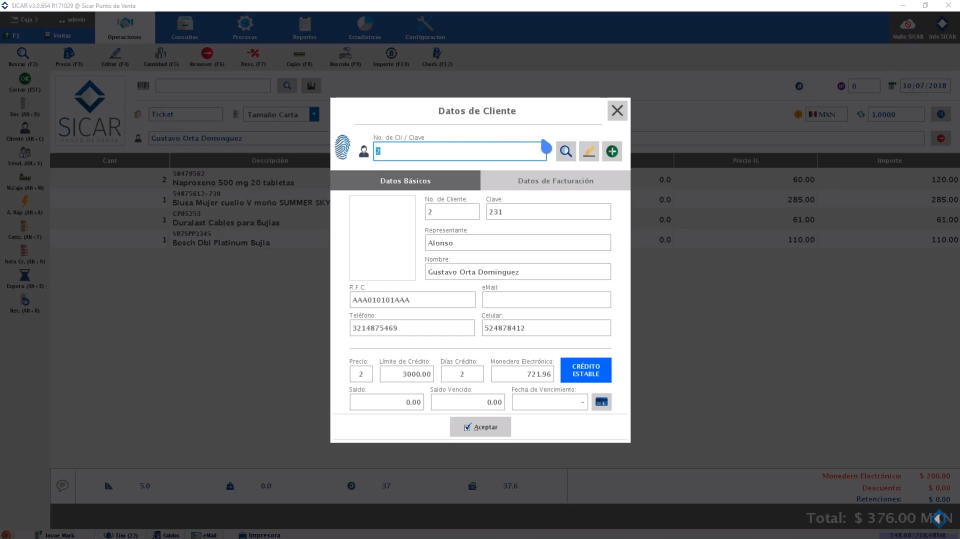This screenshot has width=960, height=539.
Task: Click the edit pencil icon beside client search
Action: point(589,151)
